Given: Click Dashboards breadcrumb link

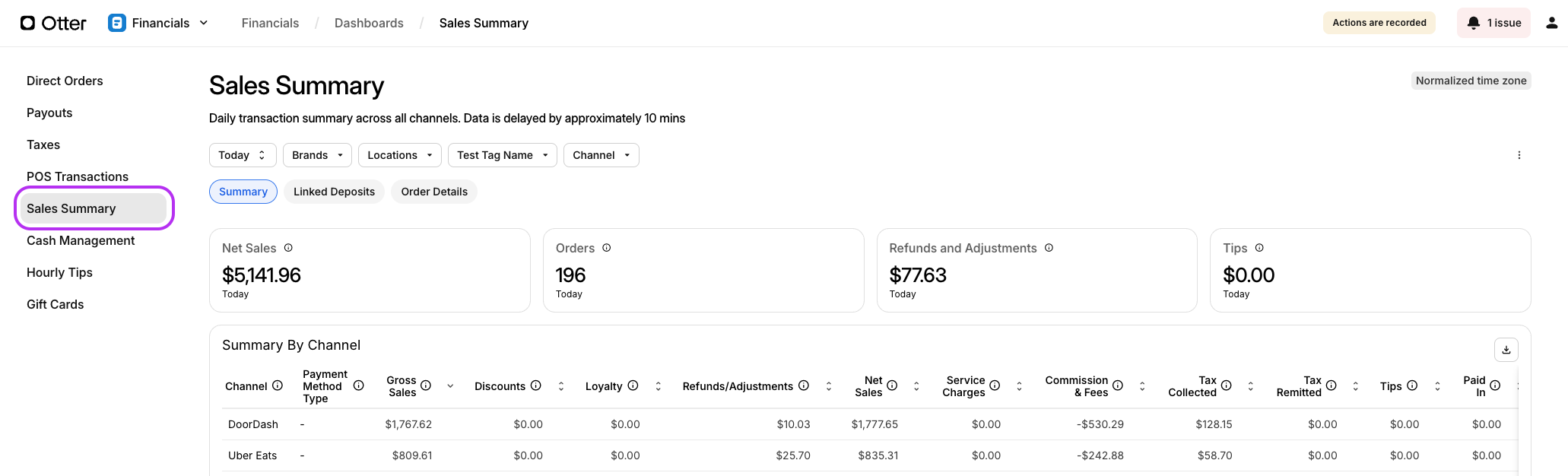Looking at the screenshot, I should [x=369, y=23].
